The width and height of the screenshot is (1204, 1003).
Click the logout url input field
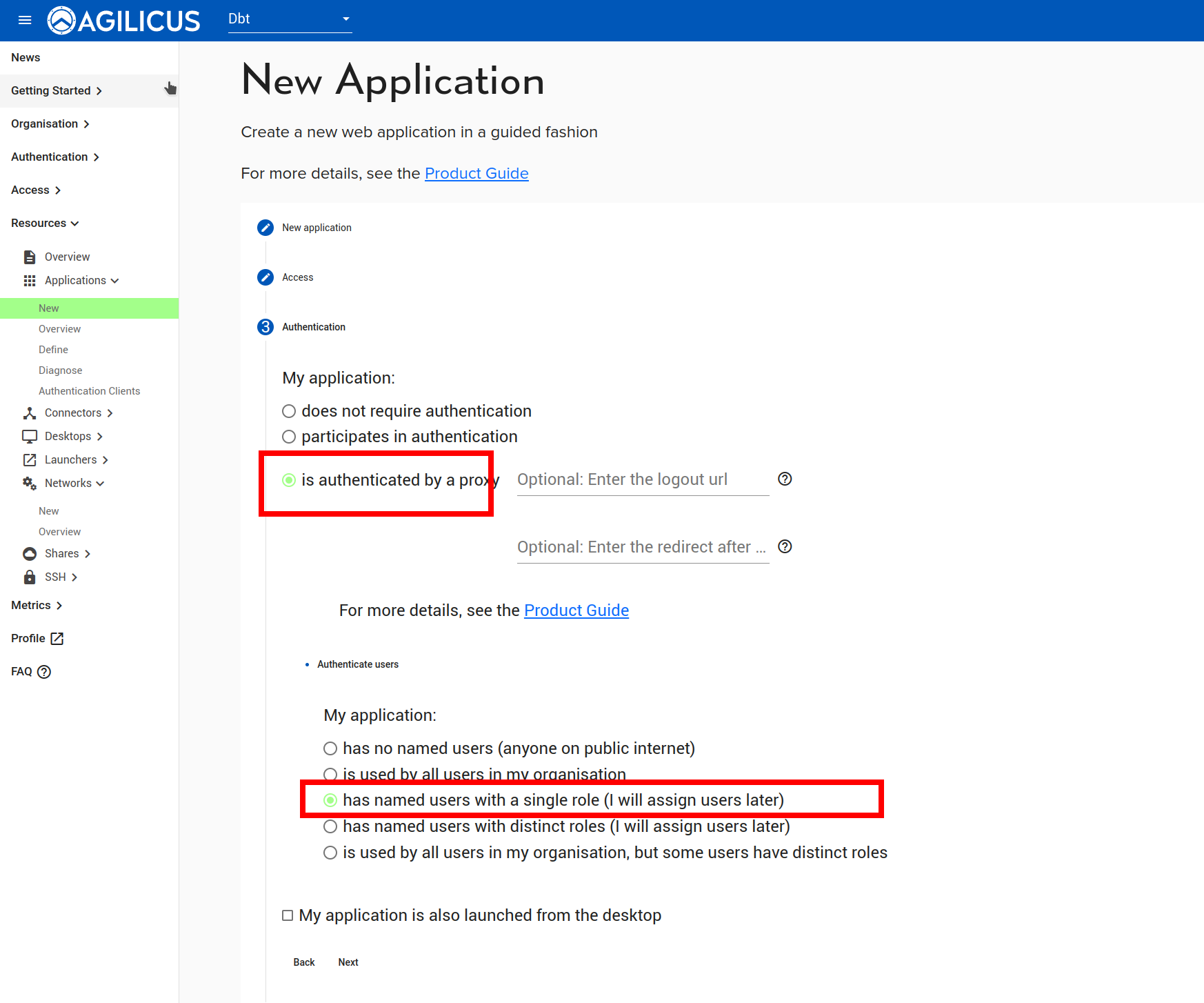[642, 480]
